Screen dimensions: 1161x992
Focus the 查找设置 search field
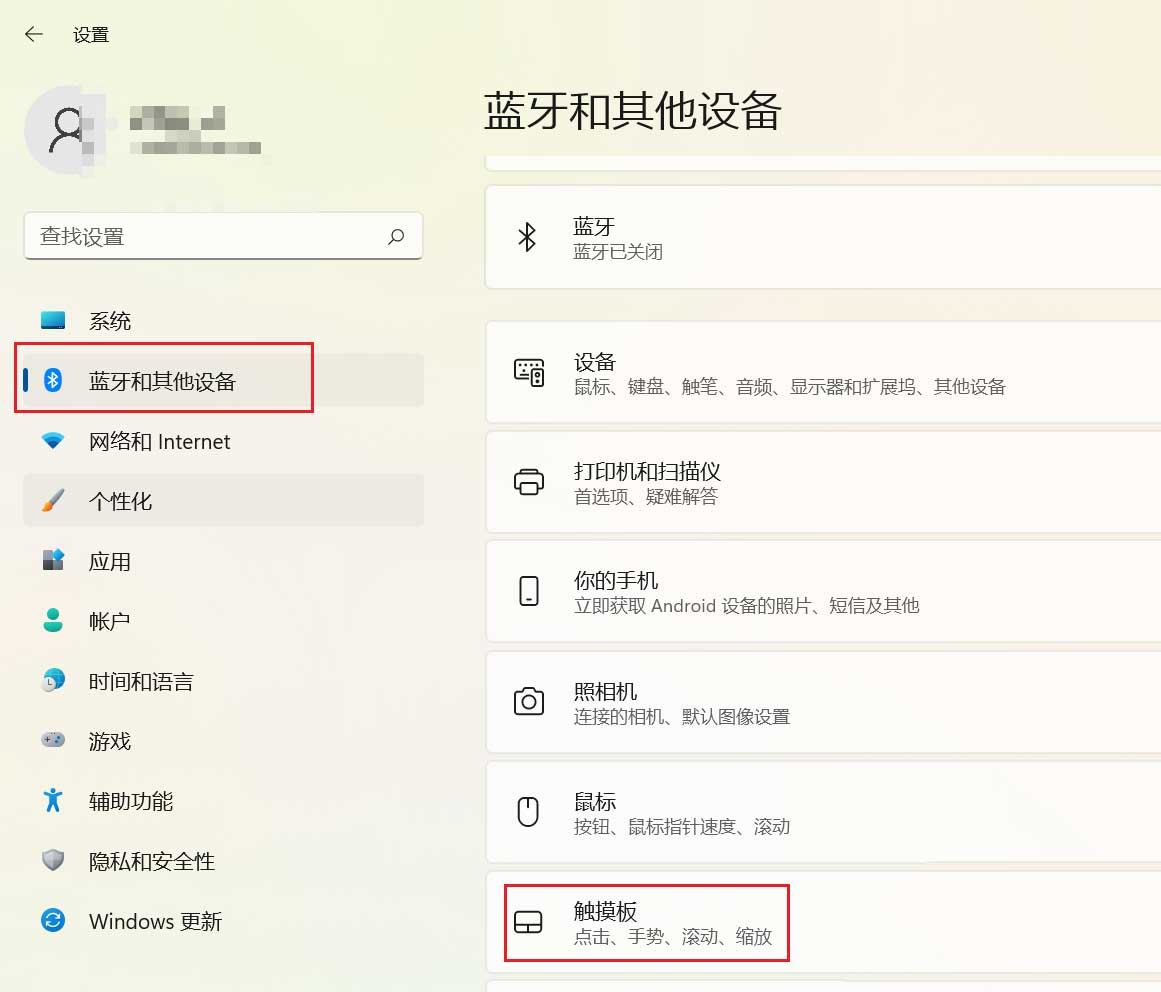(223, 236)
